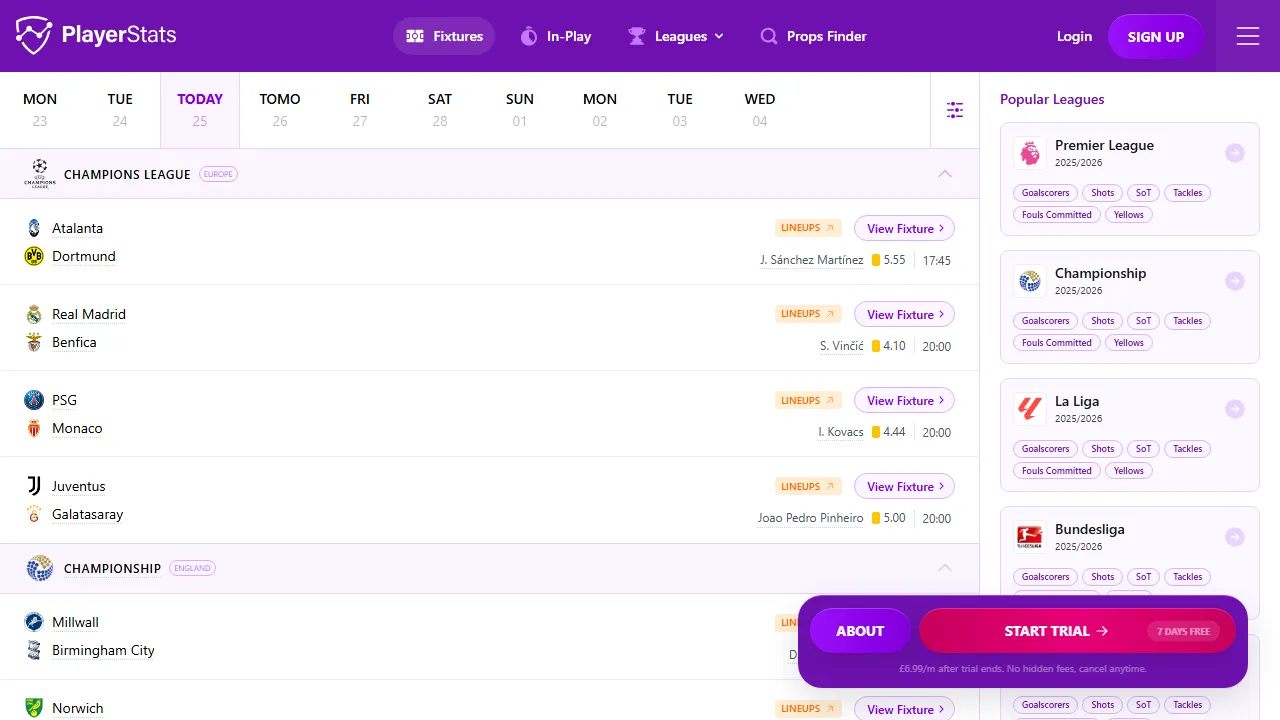
Task: Click the PlayerStats logo icon
Action: click(33, 35)
